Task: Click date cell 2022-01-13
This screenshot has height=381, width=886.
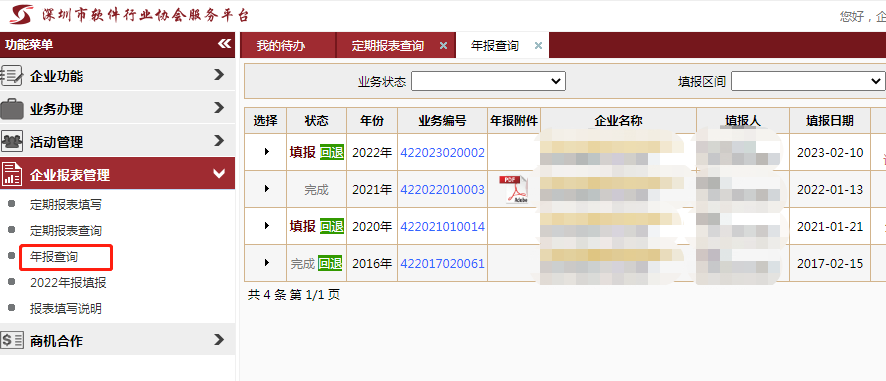Action: click(x=829, y=190)
